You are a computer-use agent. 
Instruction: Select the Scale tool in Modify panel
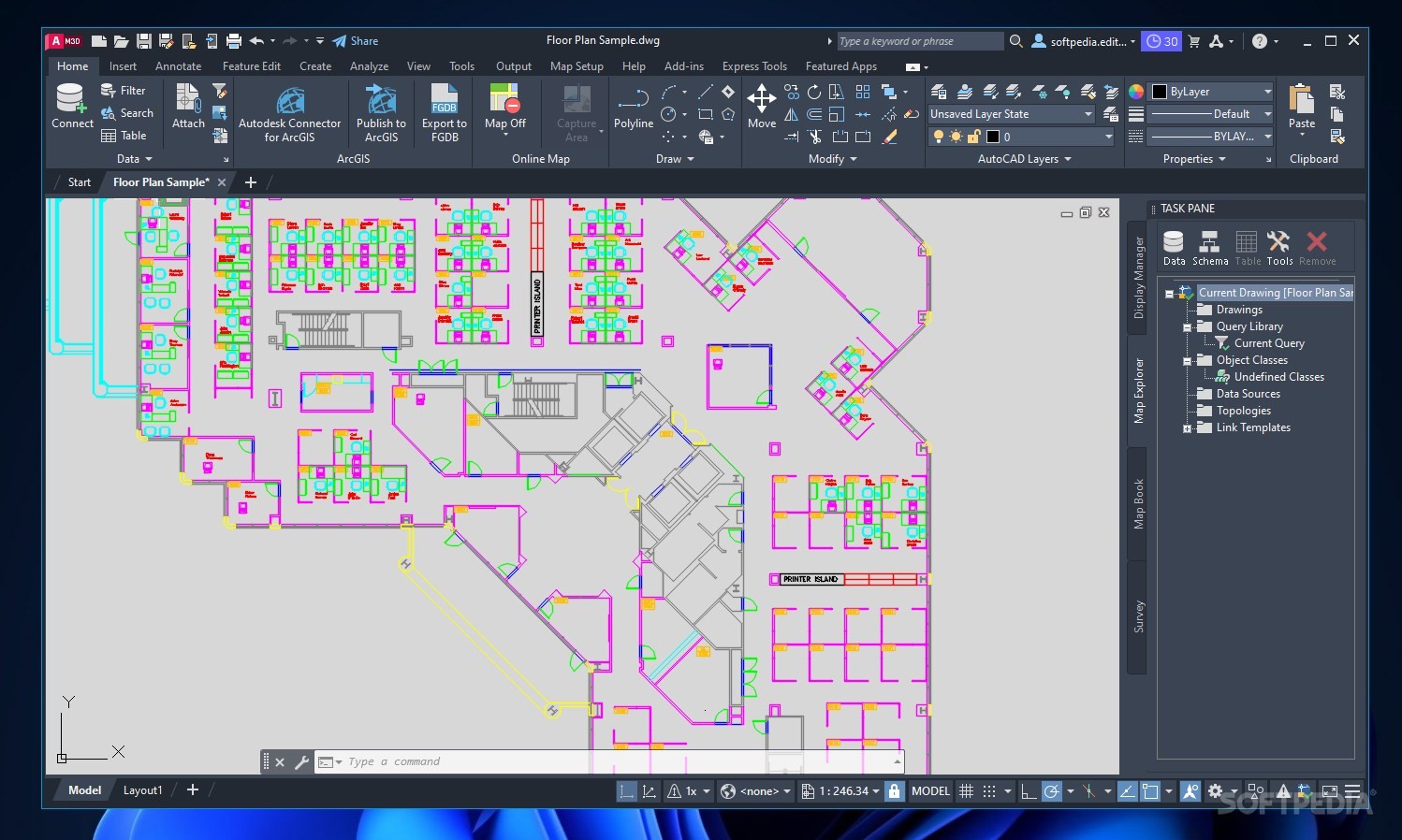[x=837, y=114]
